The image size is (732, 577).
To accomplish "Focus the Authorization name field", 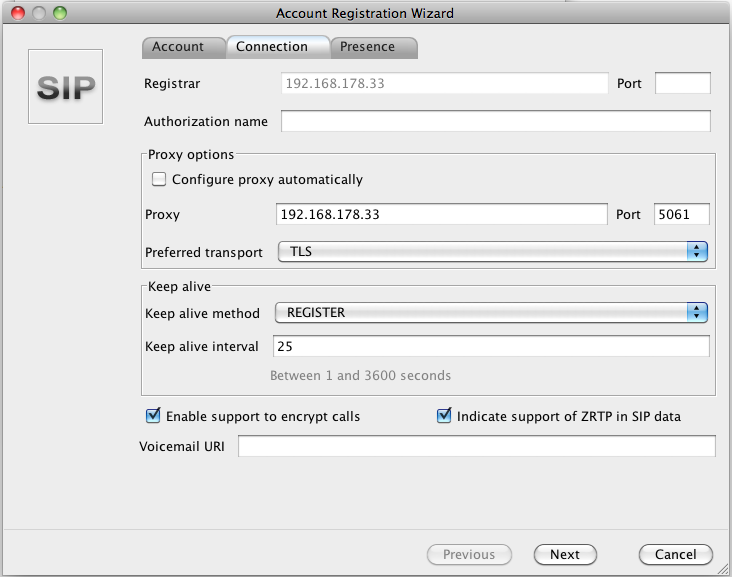I will 495,122.
